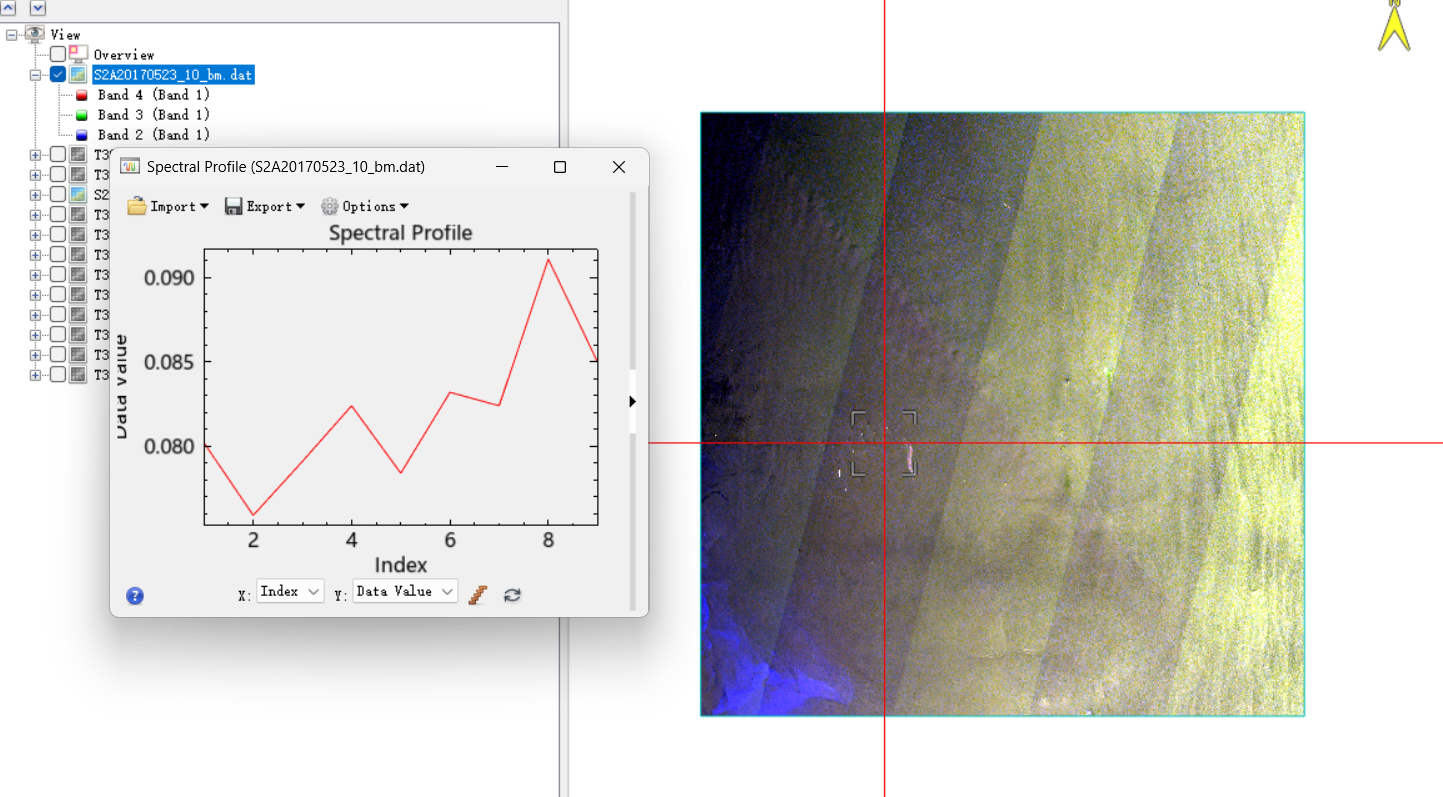The height and width of the screenshot is (797, 1443).
Task: Check the collapsed S2 layer checkbox
Action: (x=58, y=194)
